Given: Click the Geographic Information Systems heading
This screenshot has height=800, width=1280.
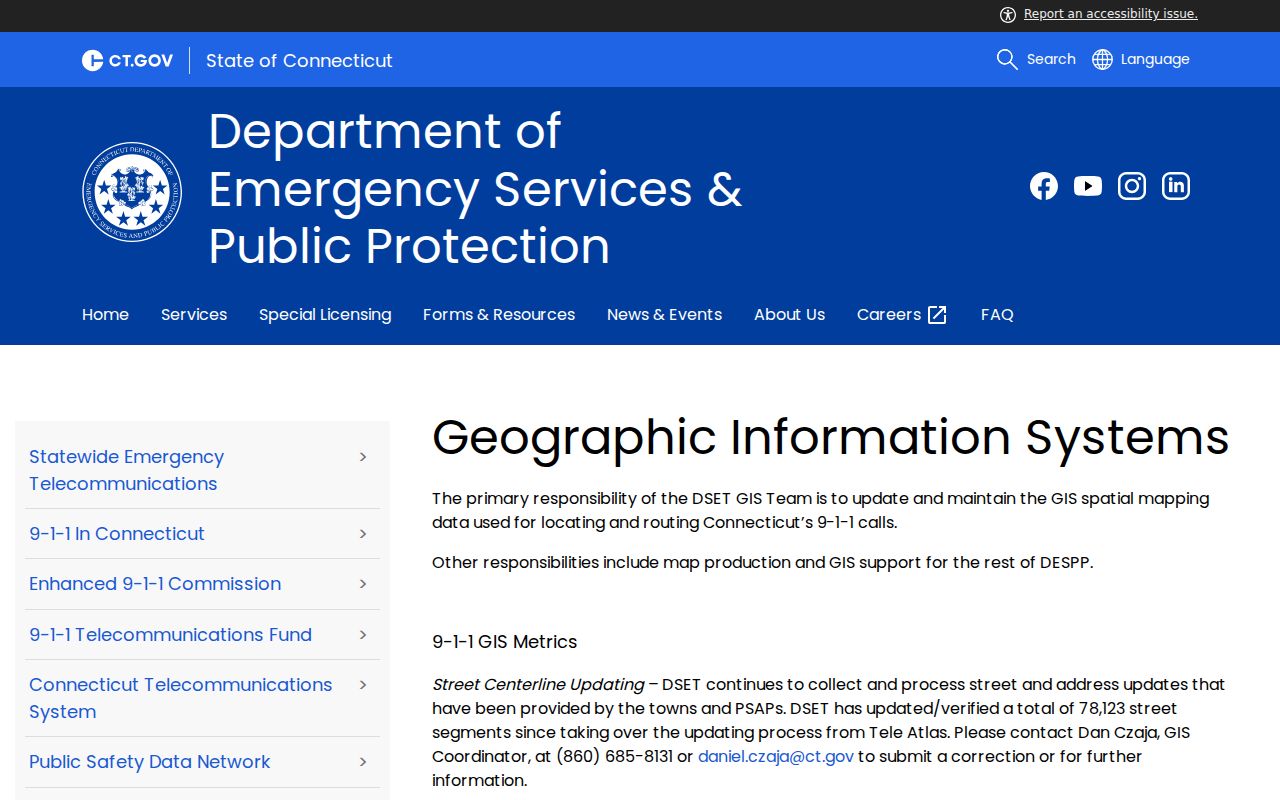Looking at the screenshot, I should 831,438.
